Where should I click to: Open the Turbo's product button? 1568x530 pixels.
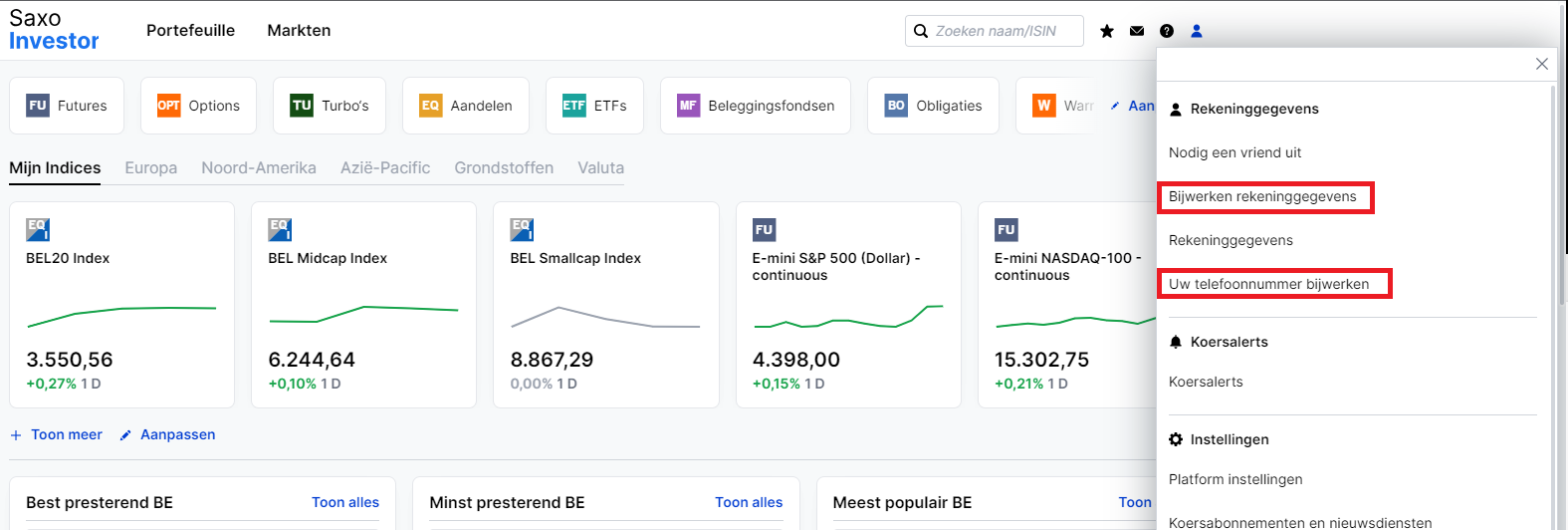click(330, 106)
